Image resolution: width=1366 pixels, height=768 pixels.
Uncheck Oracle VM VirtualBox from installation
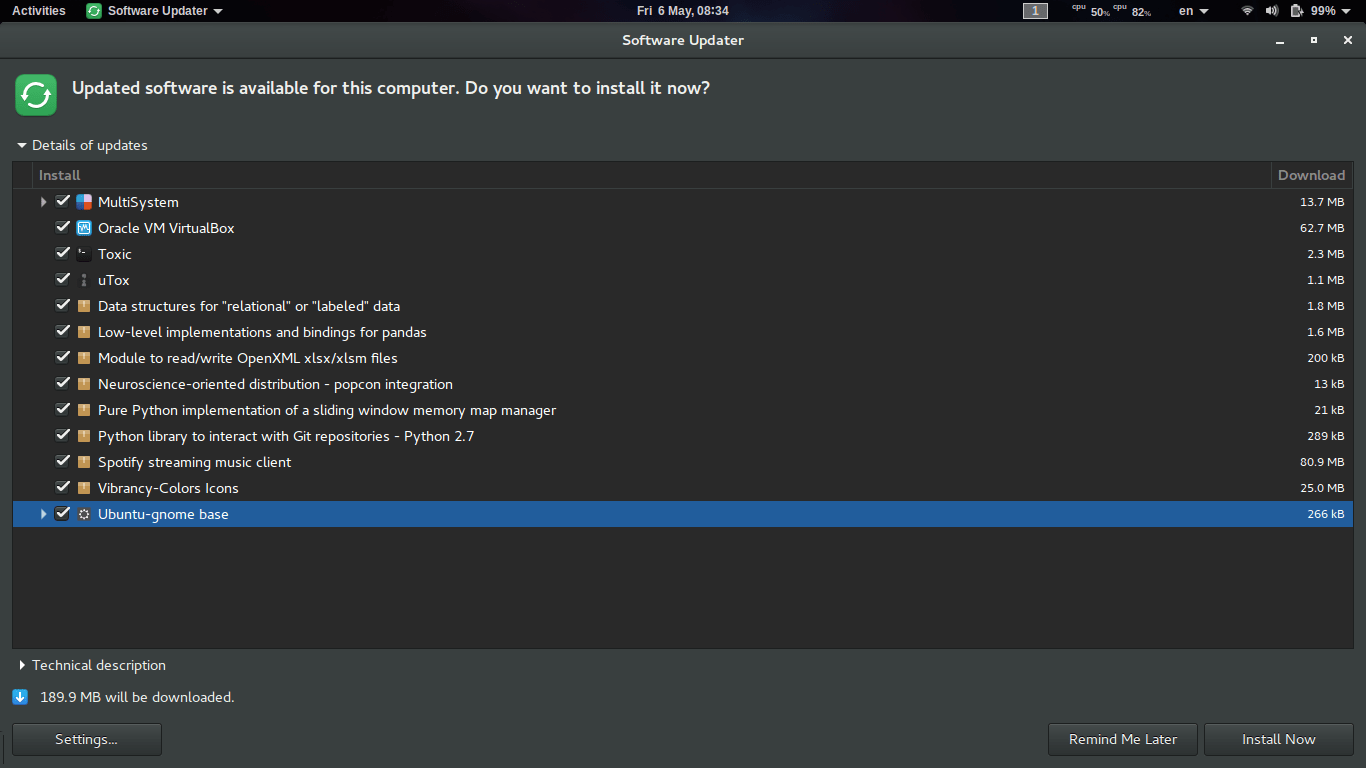62,227
